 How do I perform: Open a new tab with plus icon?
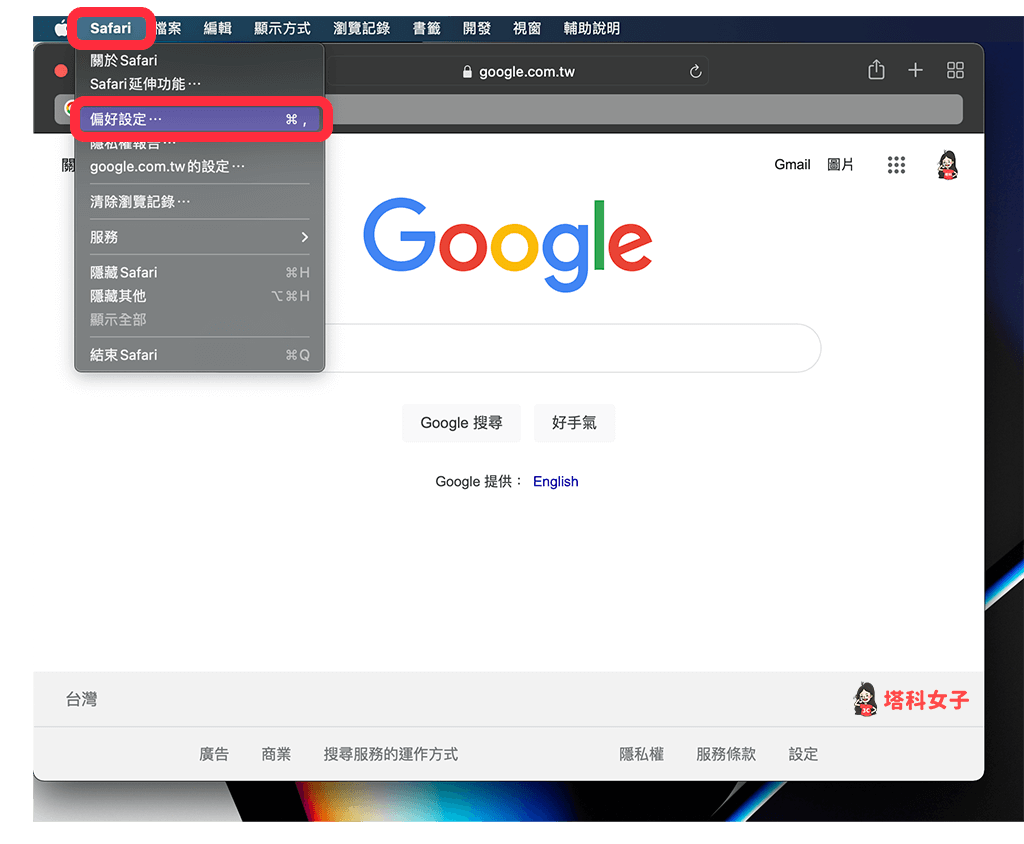[x=916, y=70]
